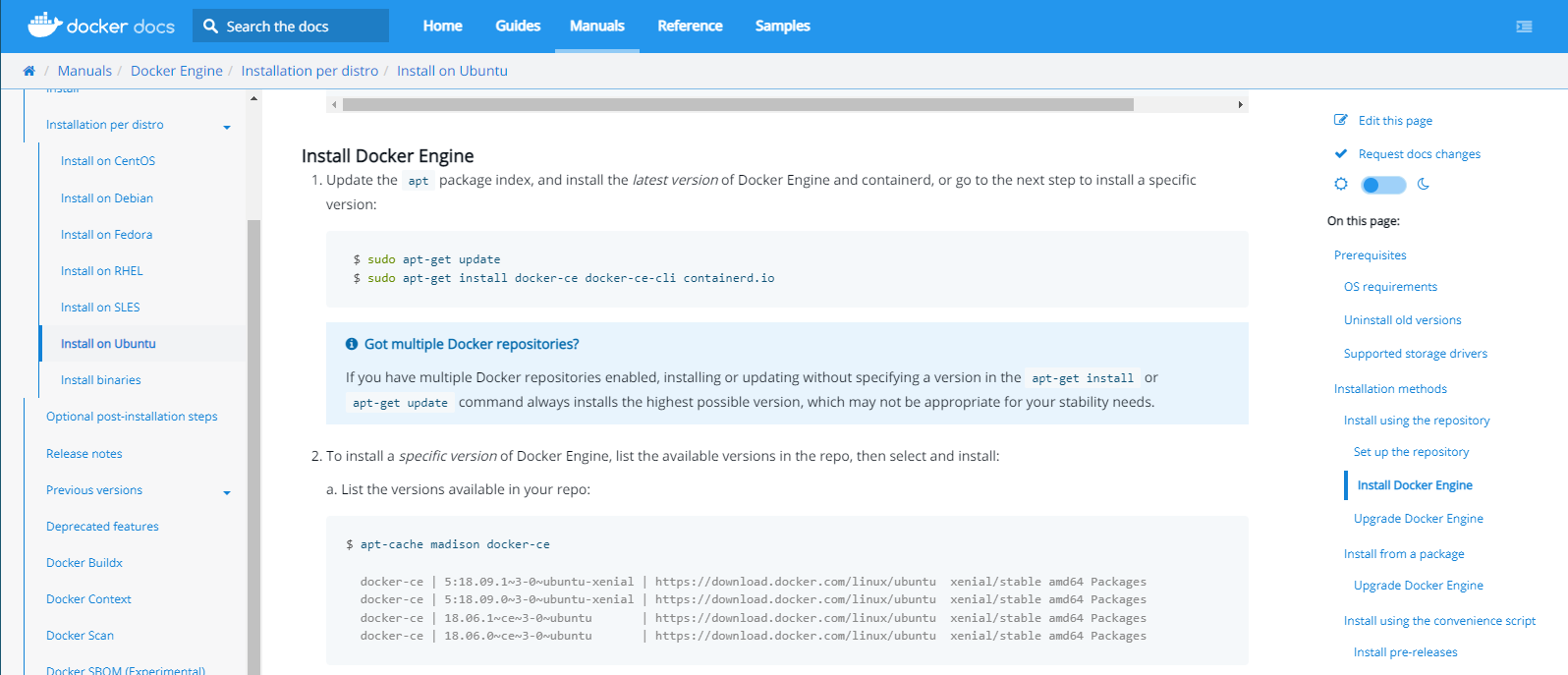The image size is (1568, 675).
Task: Click the moon dark-mode icon
Action: pyautogui.click(x=1424, y=184)
